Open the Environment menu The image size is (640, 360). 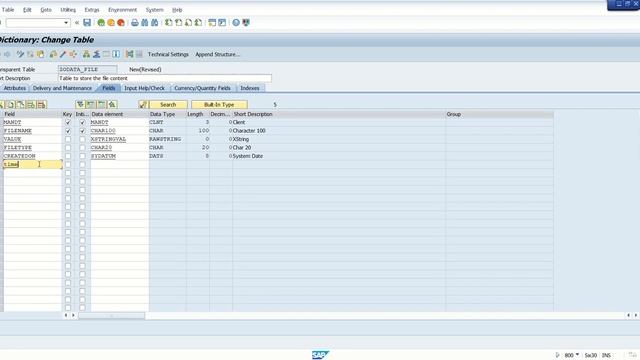122,10
